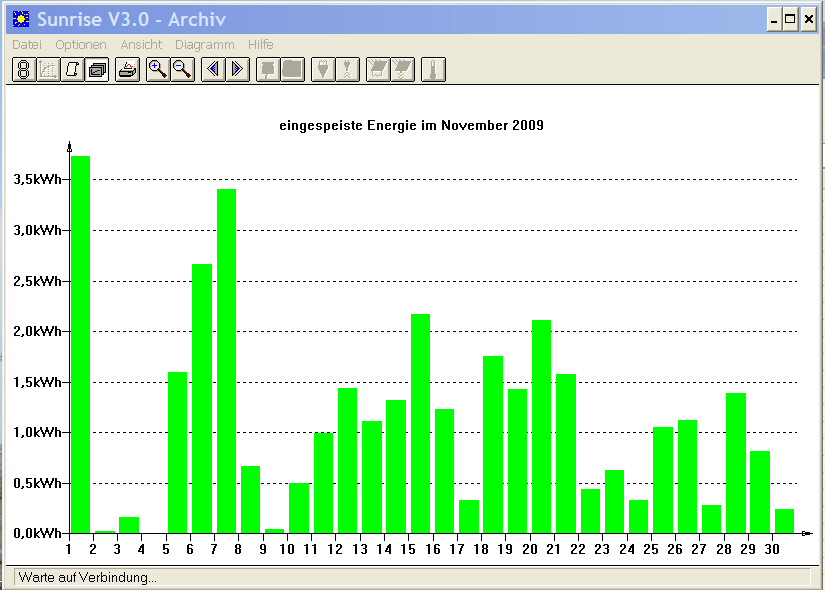Click the tallest bar for day 1
This screenshot has height=590, width=825.
point(81,345)
